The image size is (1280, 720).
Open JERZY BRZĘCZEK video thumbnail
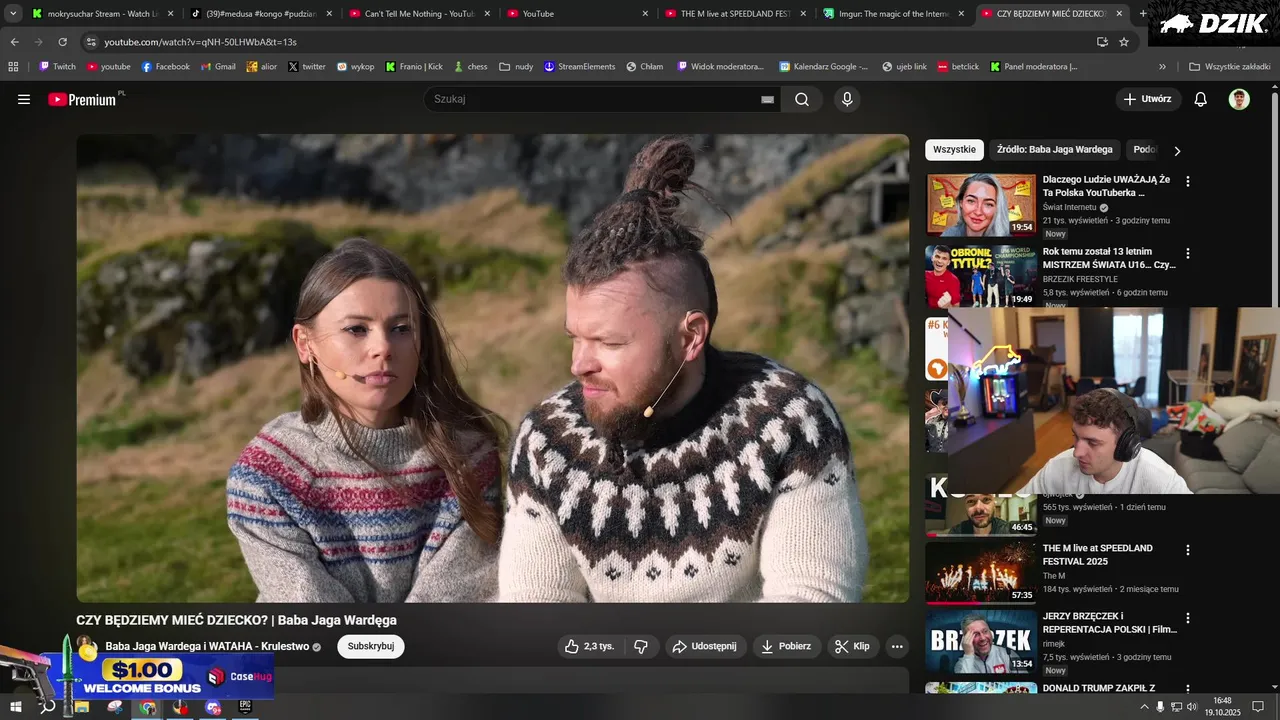(981, 641)
